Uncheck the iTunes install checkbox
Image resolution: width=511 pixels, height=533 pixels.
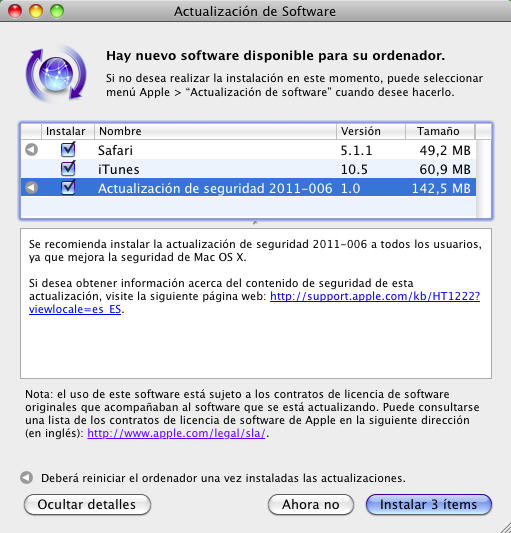68,169
